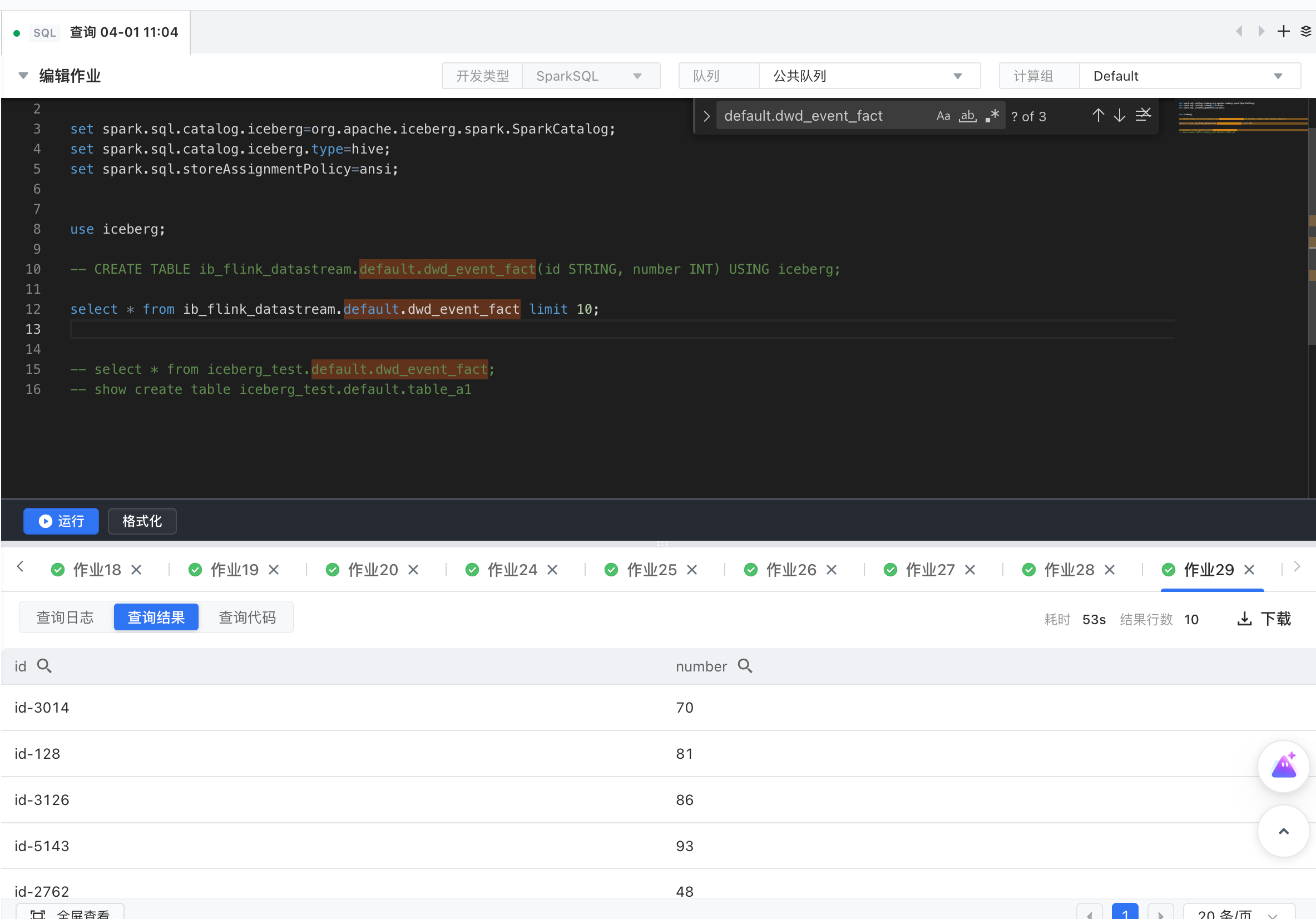Open the SparkSQL development type dropdown
The height and width of the screenshot is (919, 1316).
[x=590, y=76]
